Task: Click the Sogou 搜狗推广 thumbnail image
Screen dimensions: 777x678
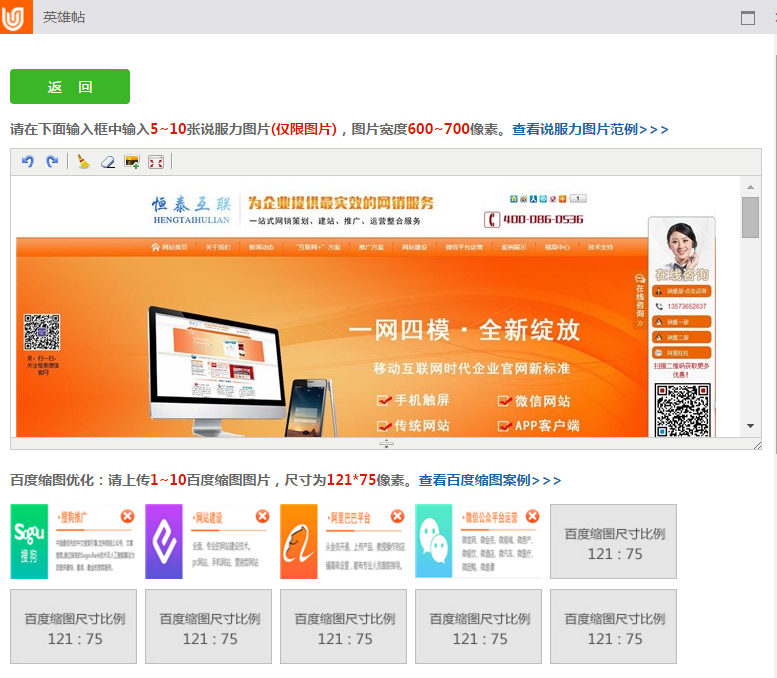Action: (72, 542)
